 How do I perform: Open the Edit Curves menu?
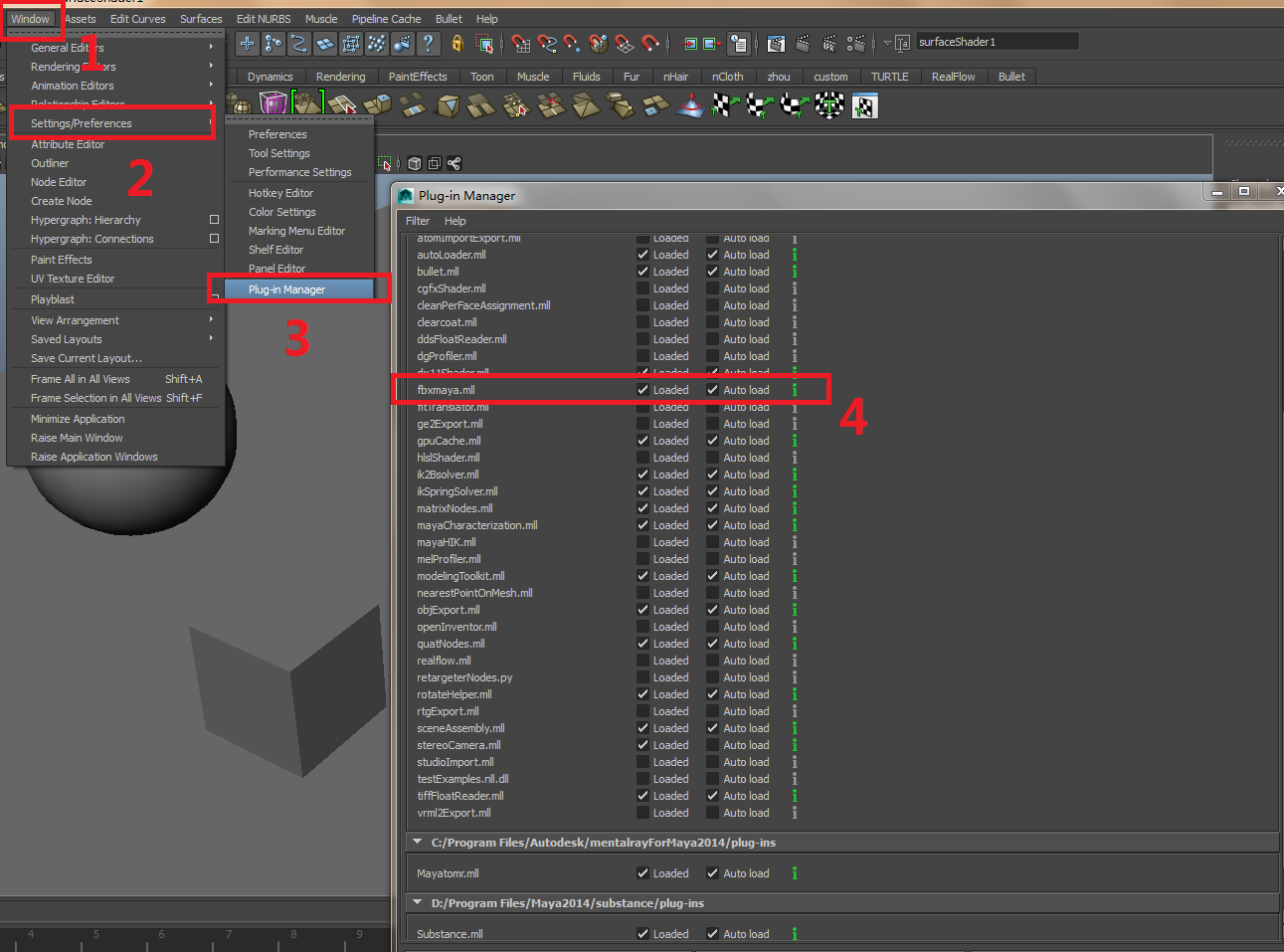[x=138, y=19]
